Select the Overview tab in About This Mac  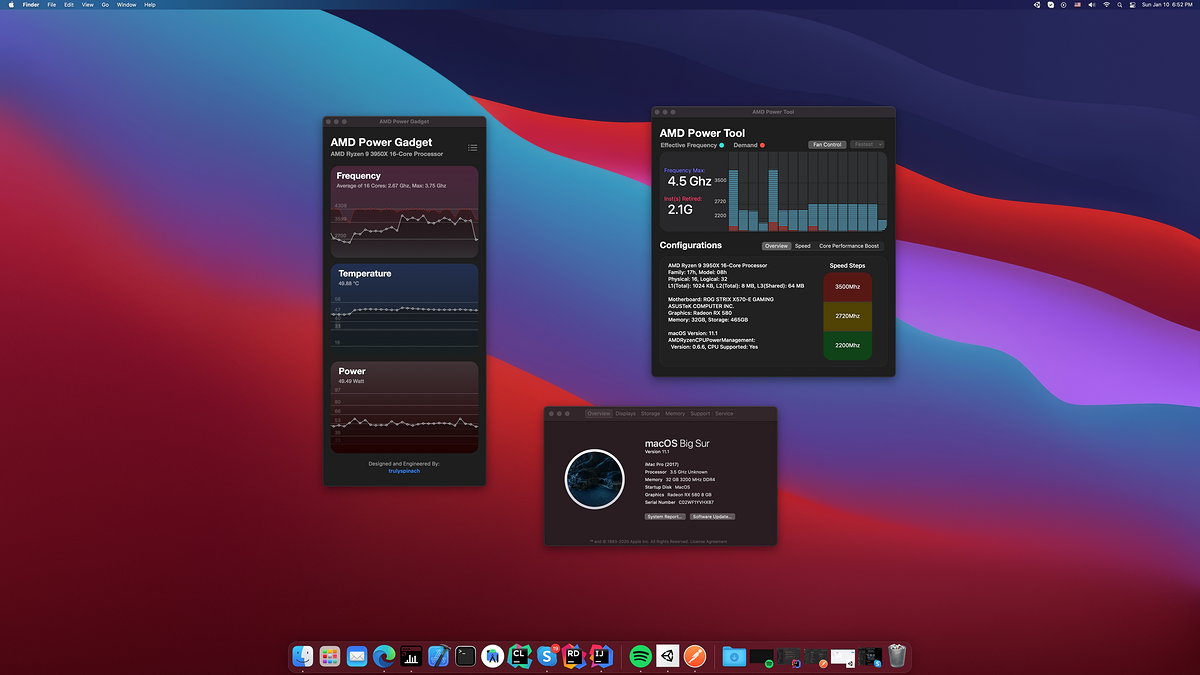598,413
